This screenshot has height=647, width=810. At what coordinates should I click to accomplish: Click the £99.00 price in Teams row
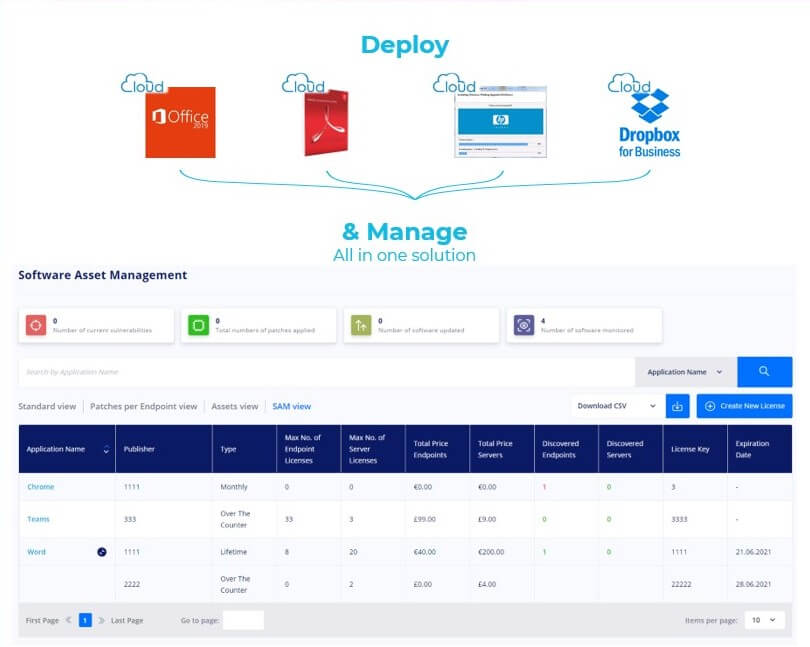click(425, 519)
